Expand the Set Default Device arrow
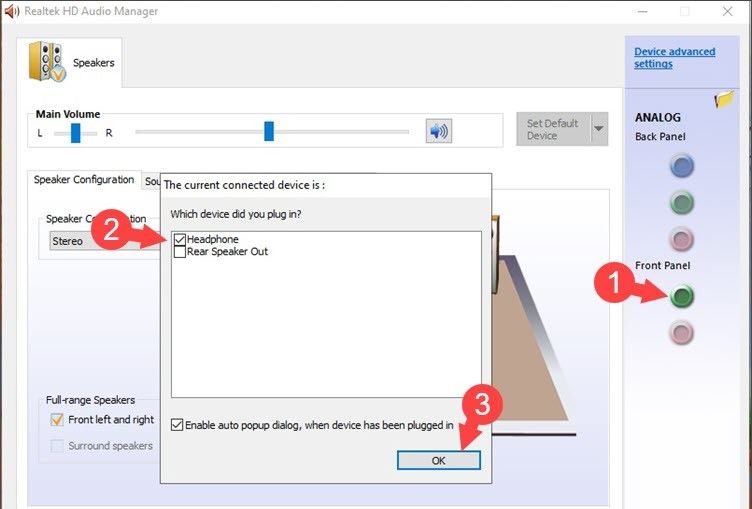The image size is (752, 509). click(599, 129)
